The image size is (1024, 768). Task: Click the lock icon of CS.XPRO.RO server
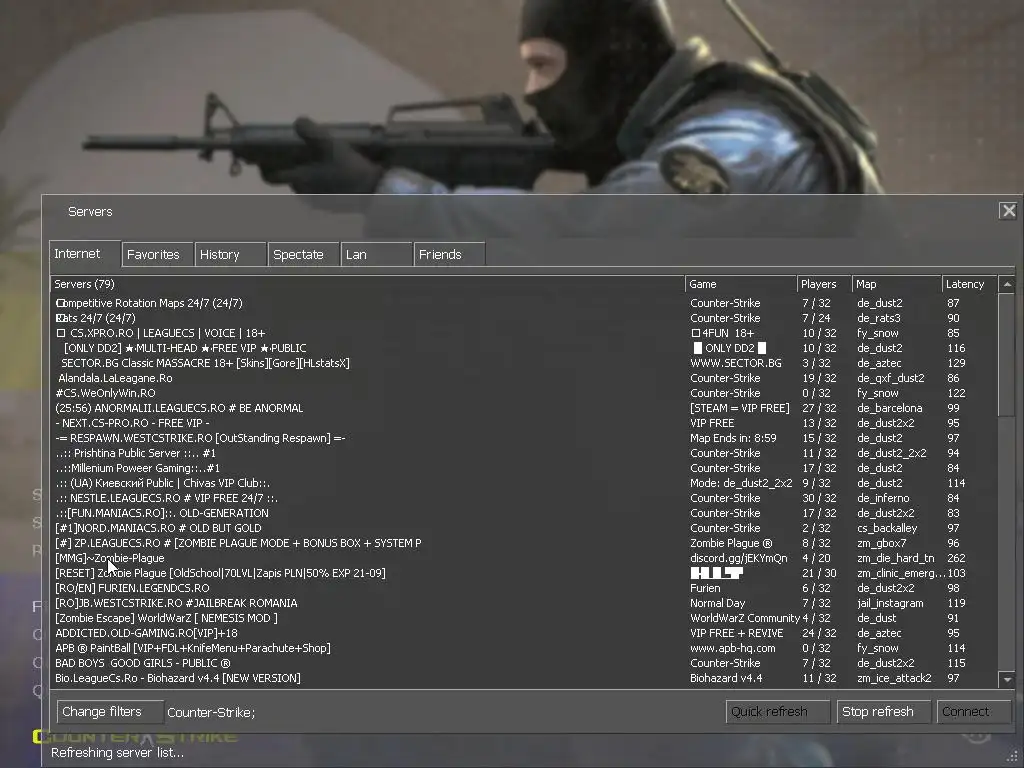[61, 333]
